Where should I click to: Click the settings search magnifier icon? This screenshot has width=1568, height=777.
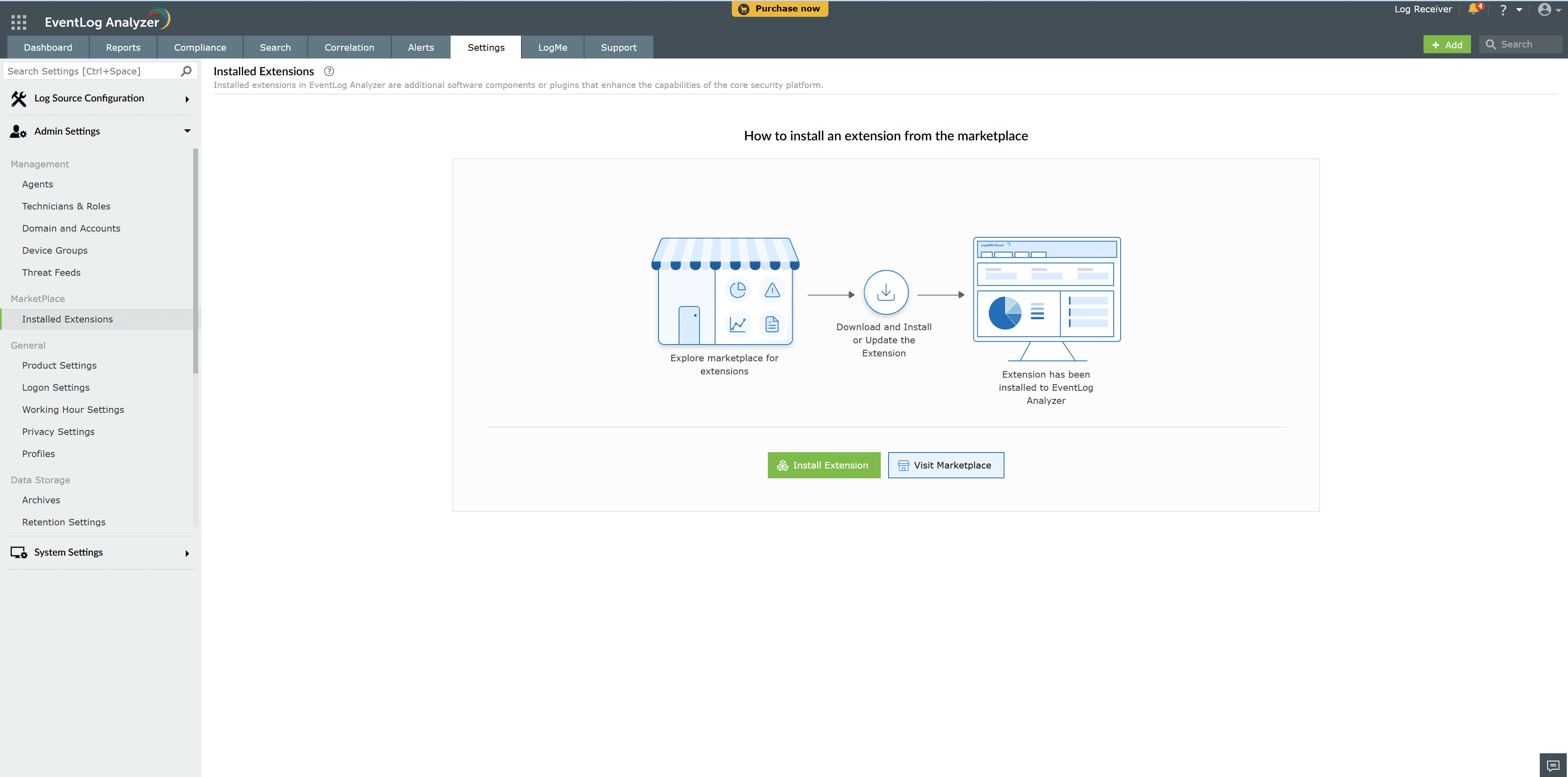click(186, 71)
